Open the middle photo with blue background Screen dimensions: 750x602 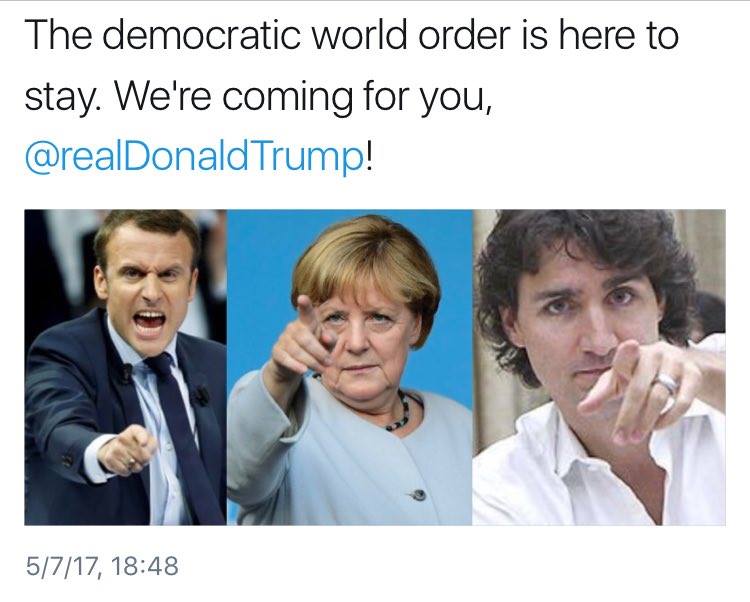tap(350, 367)
